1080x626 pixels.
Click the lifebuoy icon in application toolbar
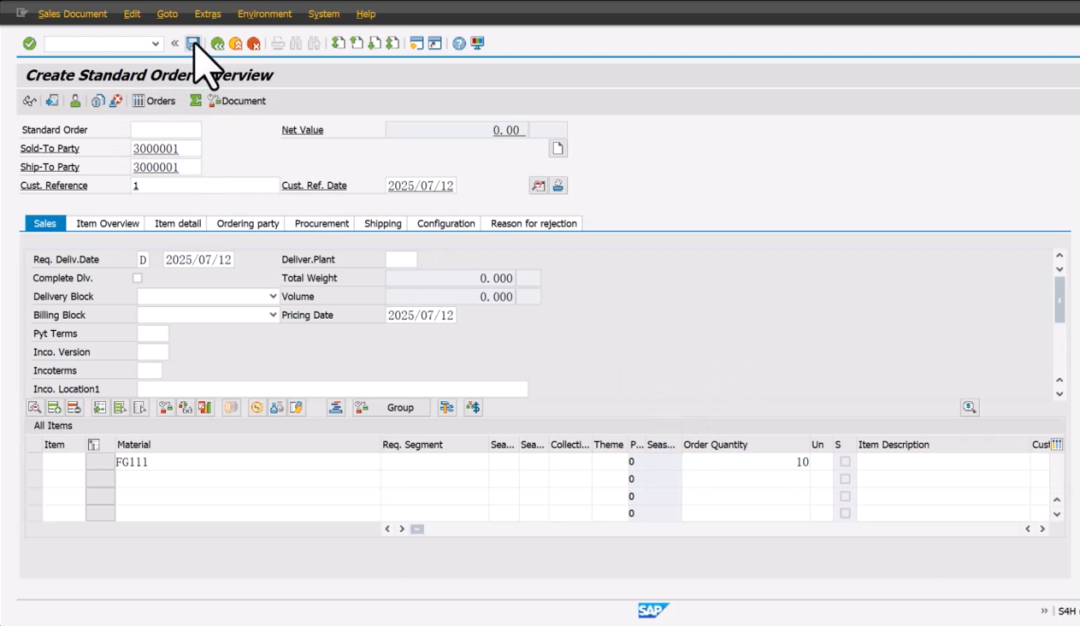[116, 101]
